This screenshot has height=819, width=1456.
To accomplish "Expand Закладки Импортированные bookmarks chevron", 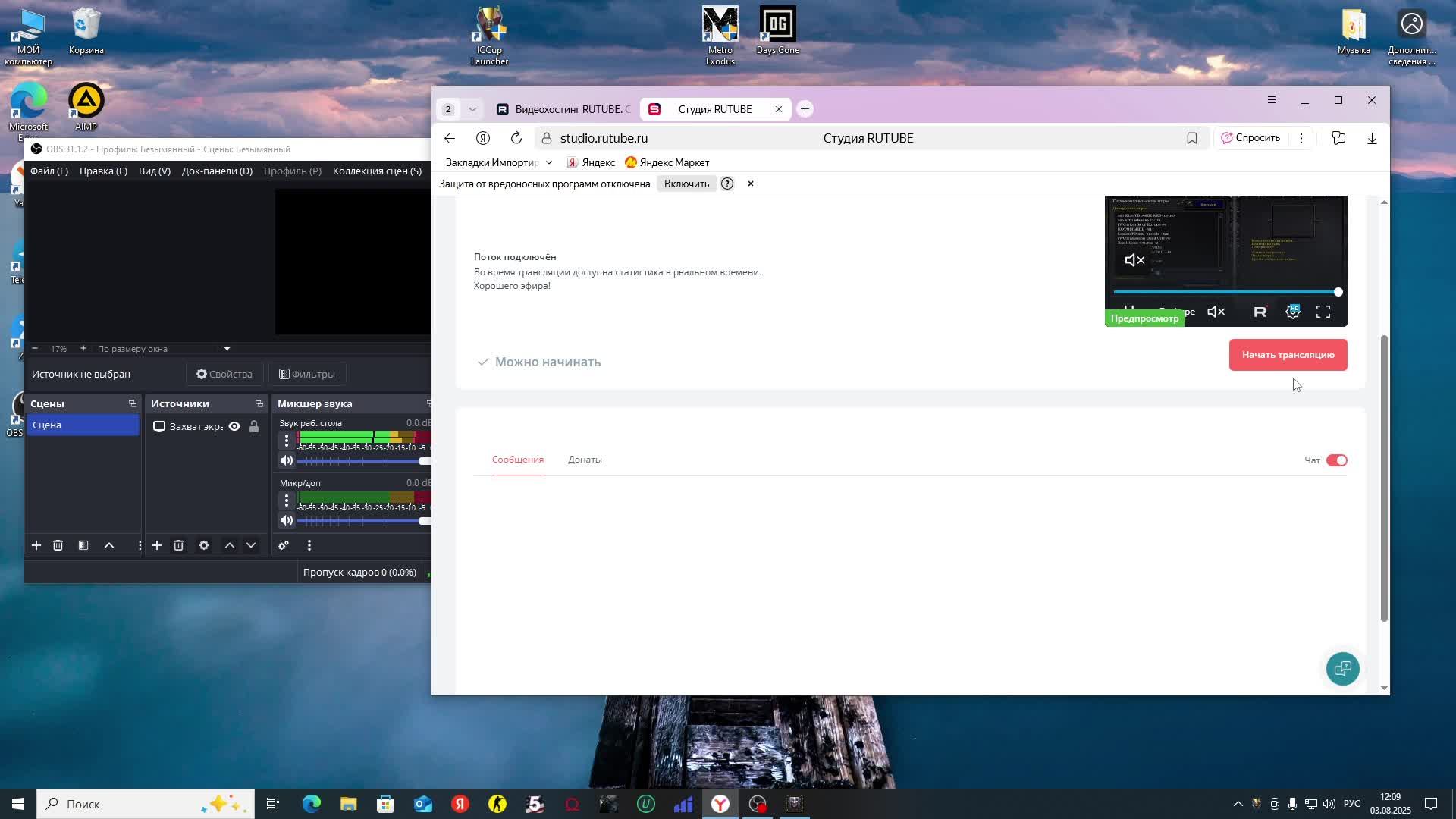I will click(549, 162).
